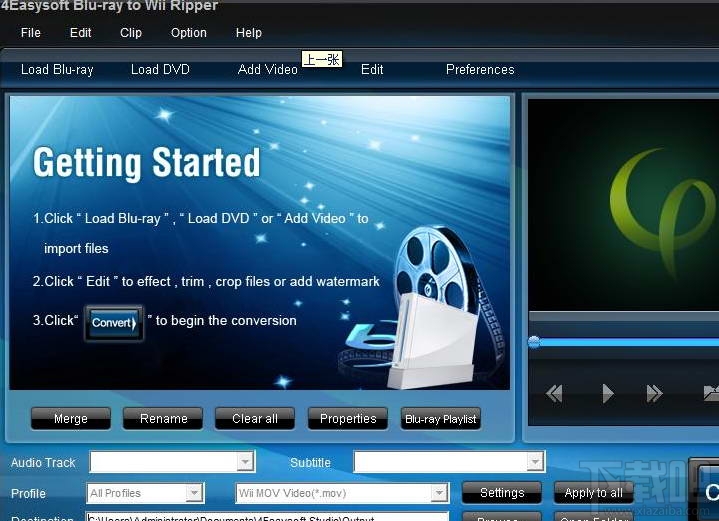Image resolution: width=719 pixels, height=521 pixels.
Task: Expand the Subtitle dropdown
Action: (x=535, y=462)
